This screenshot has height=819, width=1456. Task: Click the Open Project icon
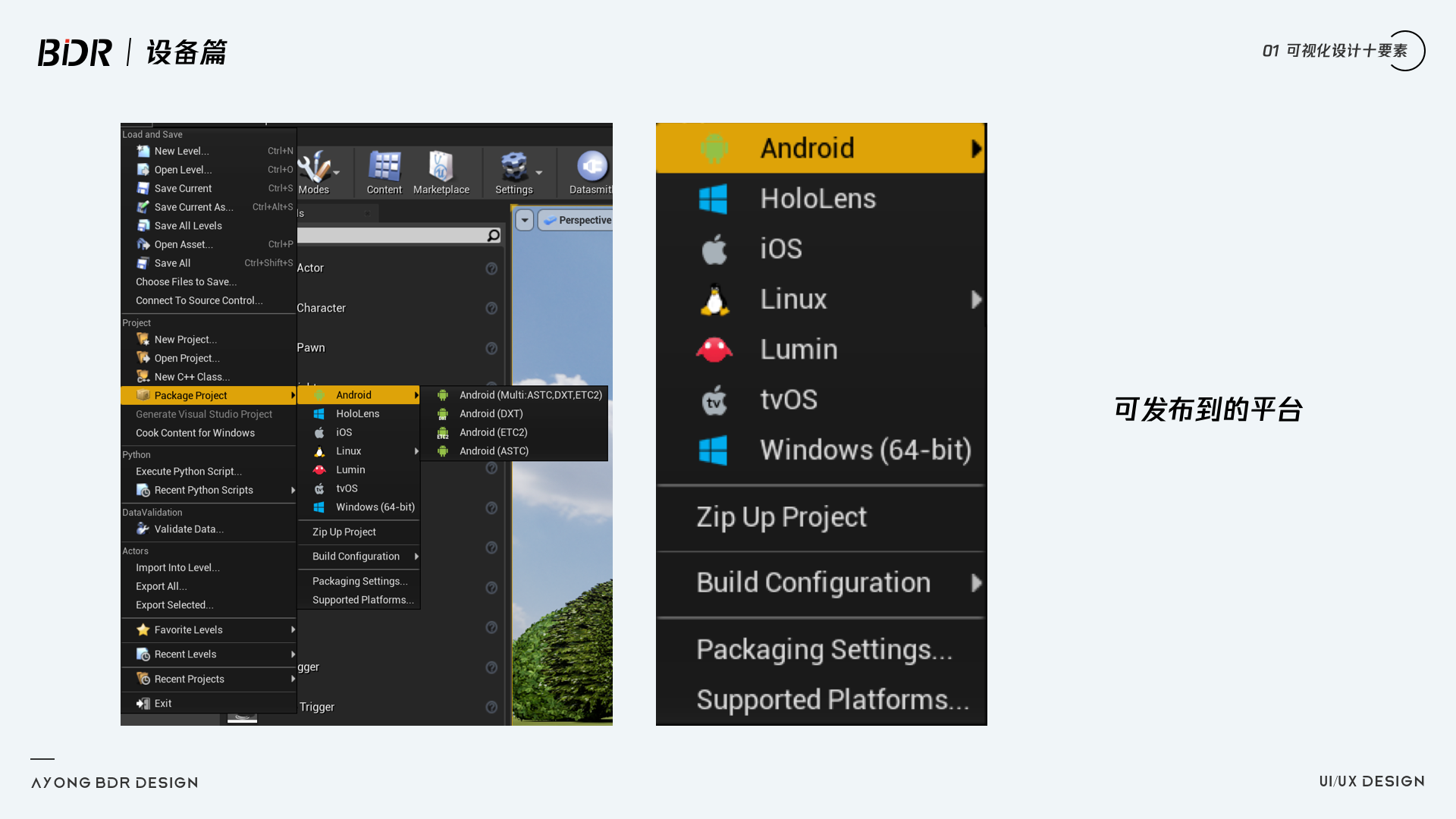143,358
